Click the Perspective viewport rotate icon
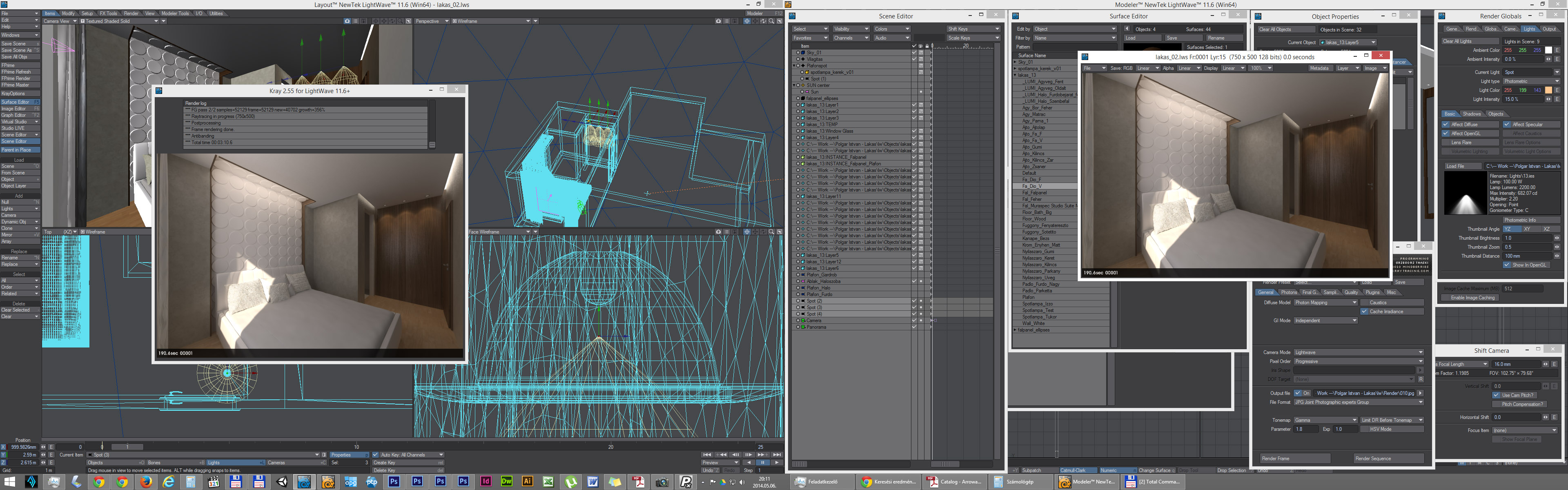The image size is (1568, 490). point(763,21)
